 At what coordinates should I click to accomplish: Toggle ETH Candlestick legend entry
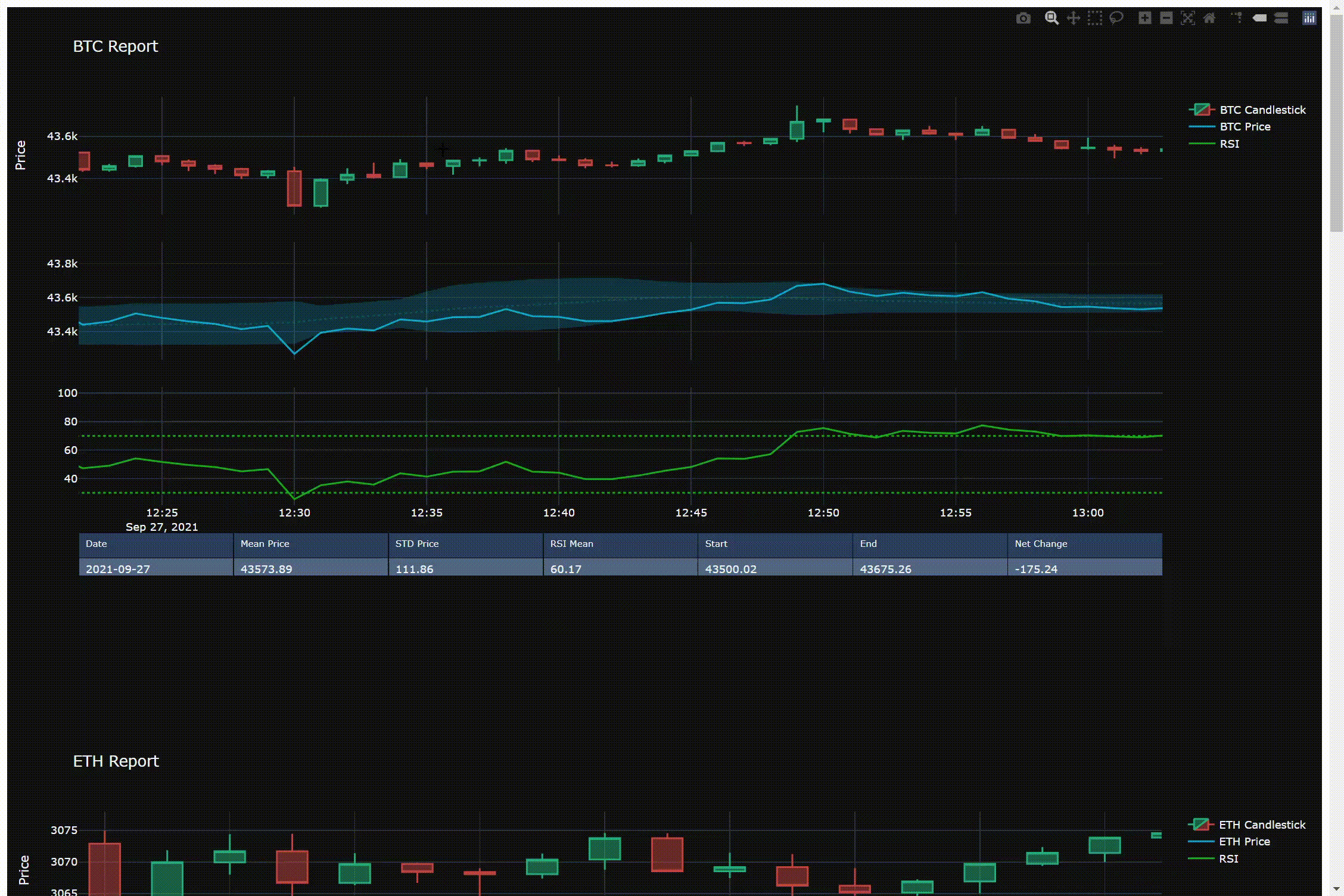[x=1261, y=825]
